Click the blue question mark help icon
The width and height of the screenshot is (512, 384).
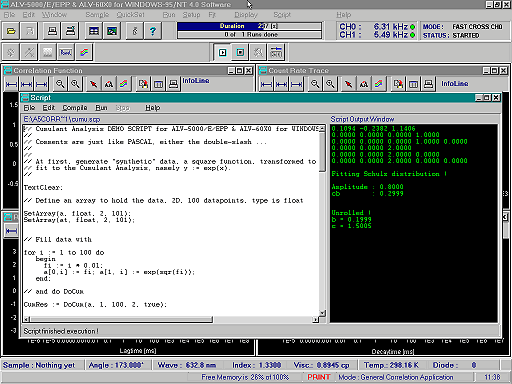coord(153,31)
